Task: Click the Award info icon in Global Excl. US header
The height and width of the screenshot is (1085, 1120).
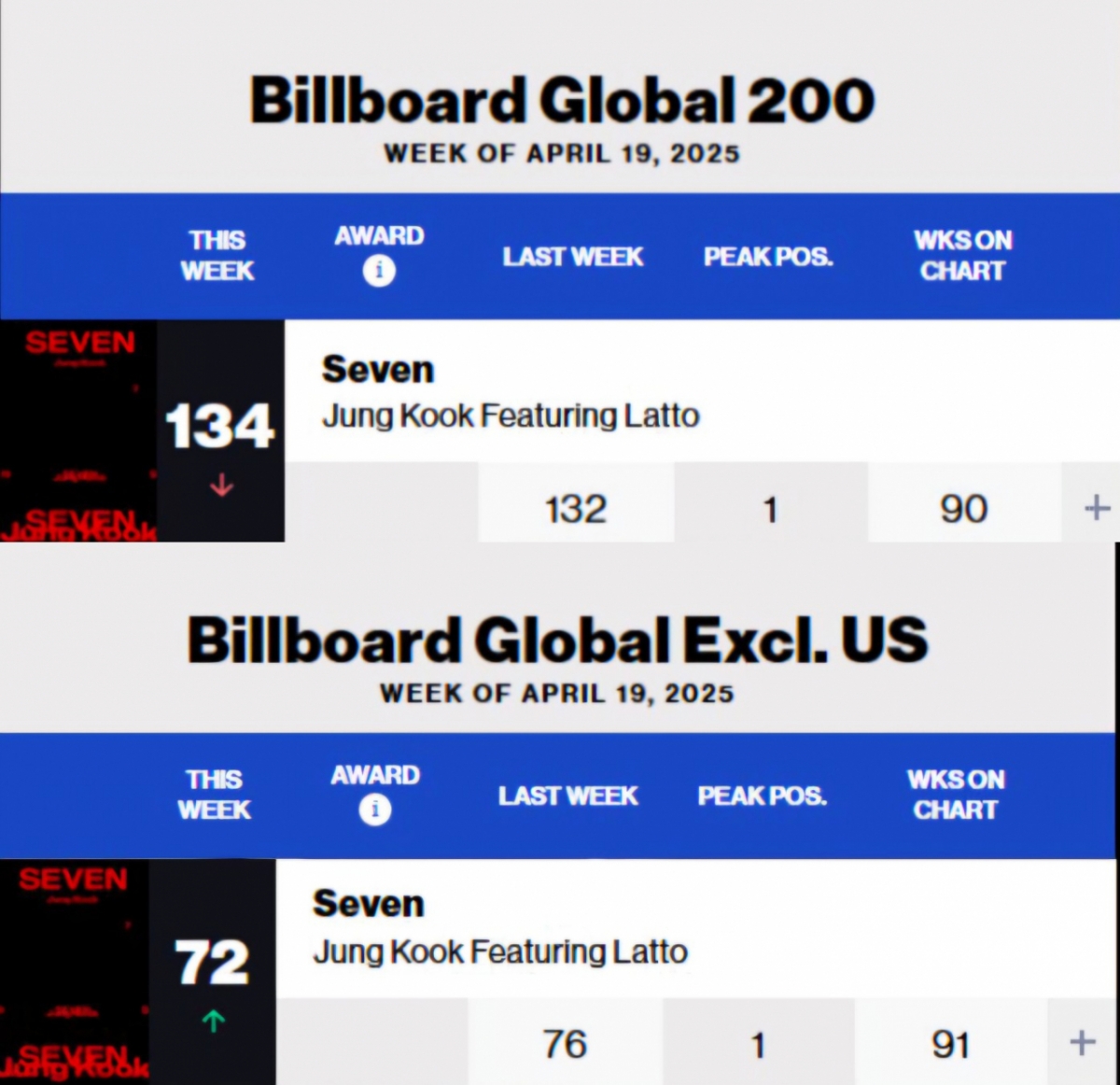Action: (375, 810)
